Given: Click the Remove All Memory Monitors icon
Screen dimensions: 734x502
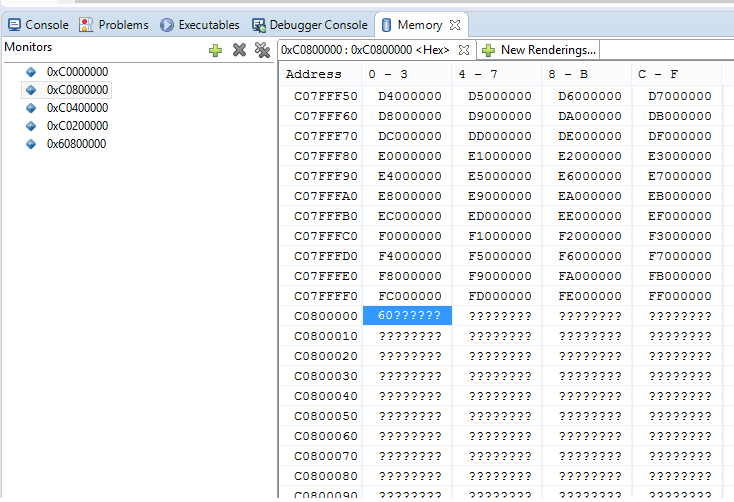Looking at the screenshot, I should 262,50.
